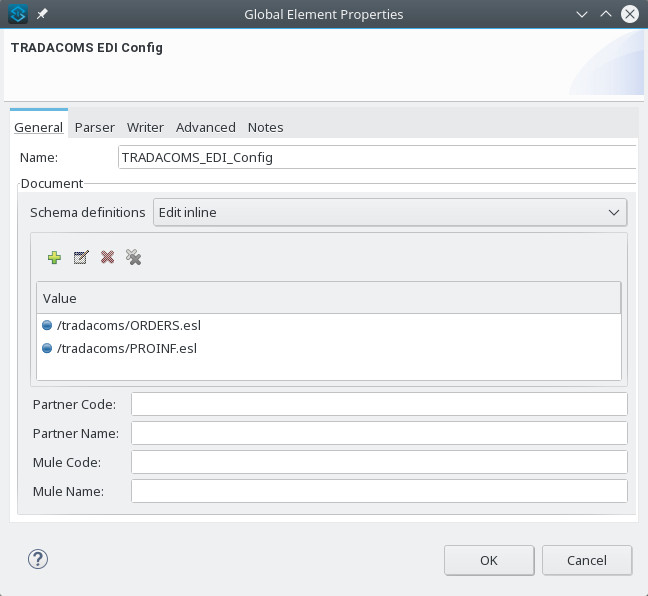The width and height of the screenshot is (648, 596).
Task: Open the Notes tab
Action: pos(265,127)
